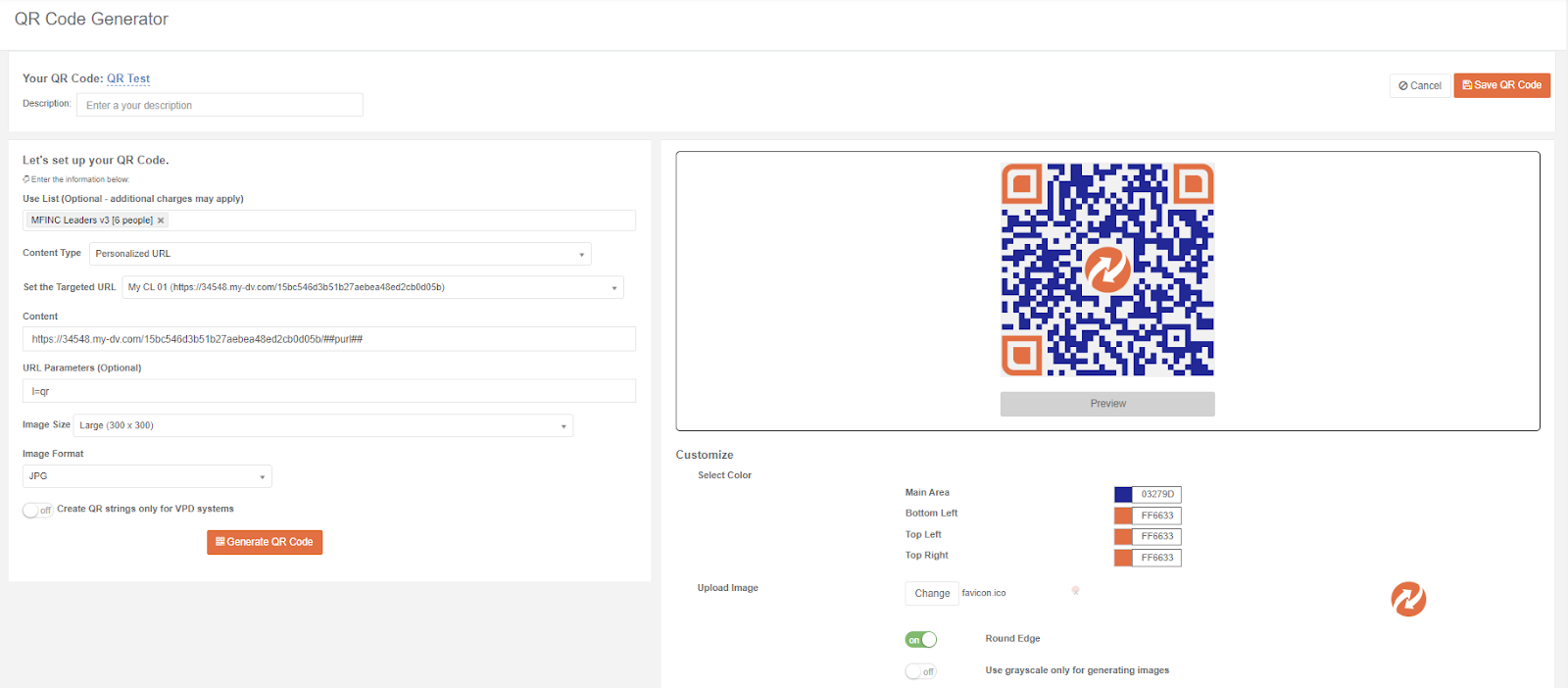
Task: Click the delete icon next to favicon.ico
Action: click(1075, 591)
